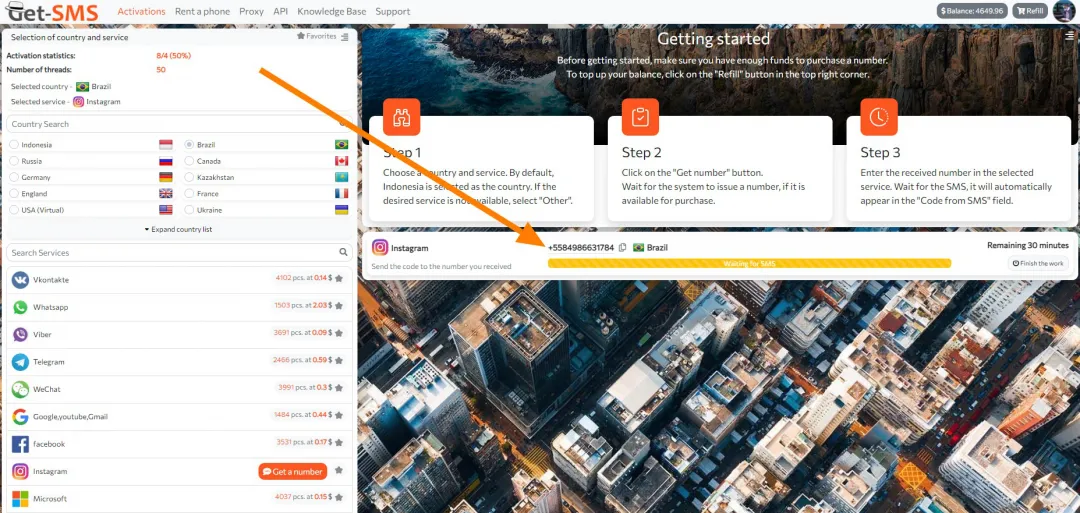This screenshot has width=1080, height=513.
Task: Add Vkontakte to favorites with star
Action: tap(339, 279)
